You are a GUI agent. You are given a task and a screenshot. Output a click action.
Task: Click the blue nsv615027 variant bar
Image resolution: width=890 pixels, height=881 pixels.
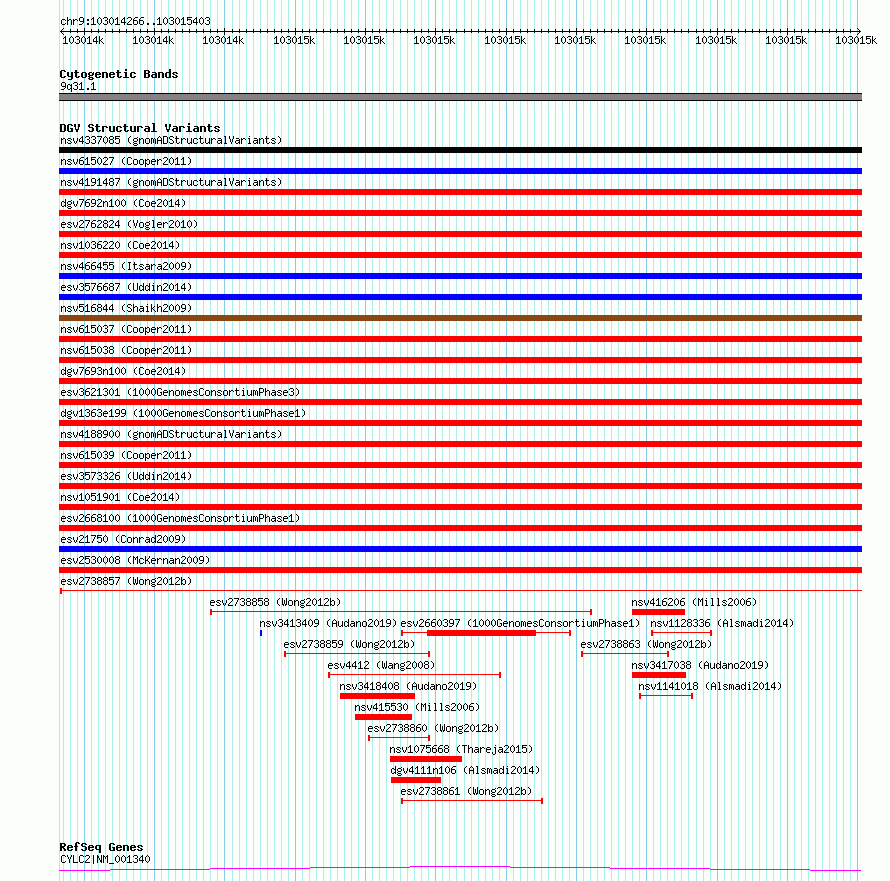[460, 171]
